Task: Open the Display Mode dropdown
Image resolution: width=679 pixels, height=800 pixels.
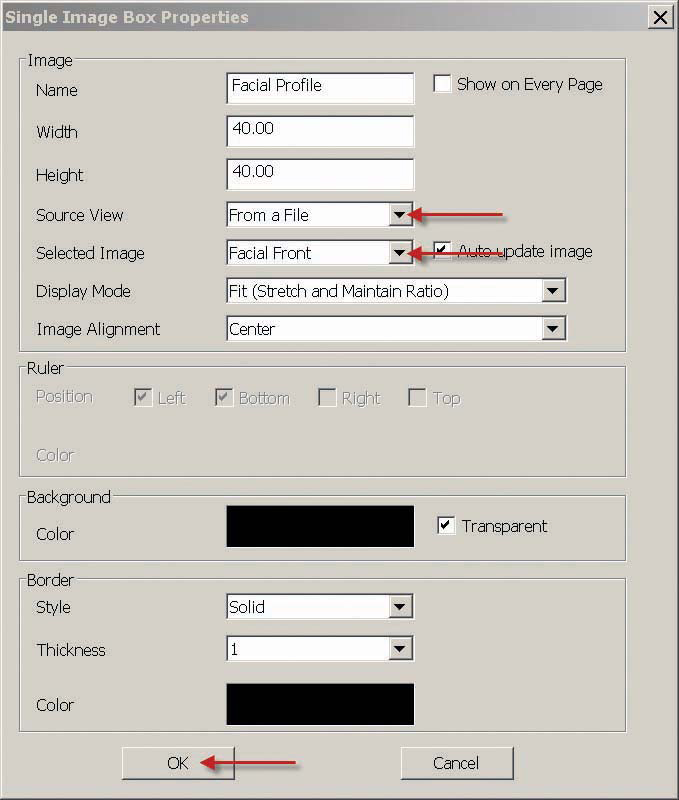Action: (553, 291)
